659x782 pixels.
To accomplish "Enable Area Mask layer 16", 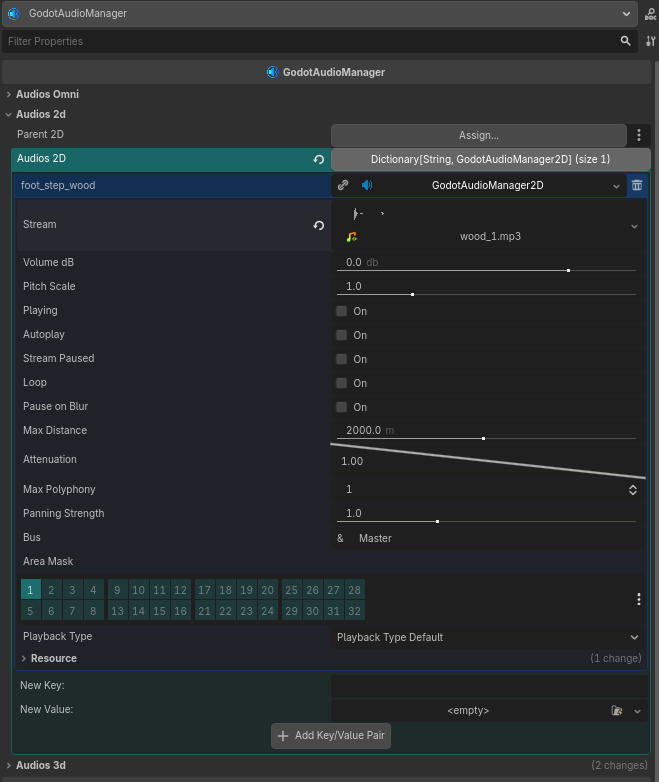I will click(x=180, y=611).
